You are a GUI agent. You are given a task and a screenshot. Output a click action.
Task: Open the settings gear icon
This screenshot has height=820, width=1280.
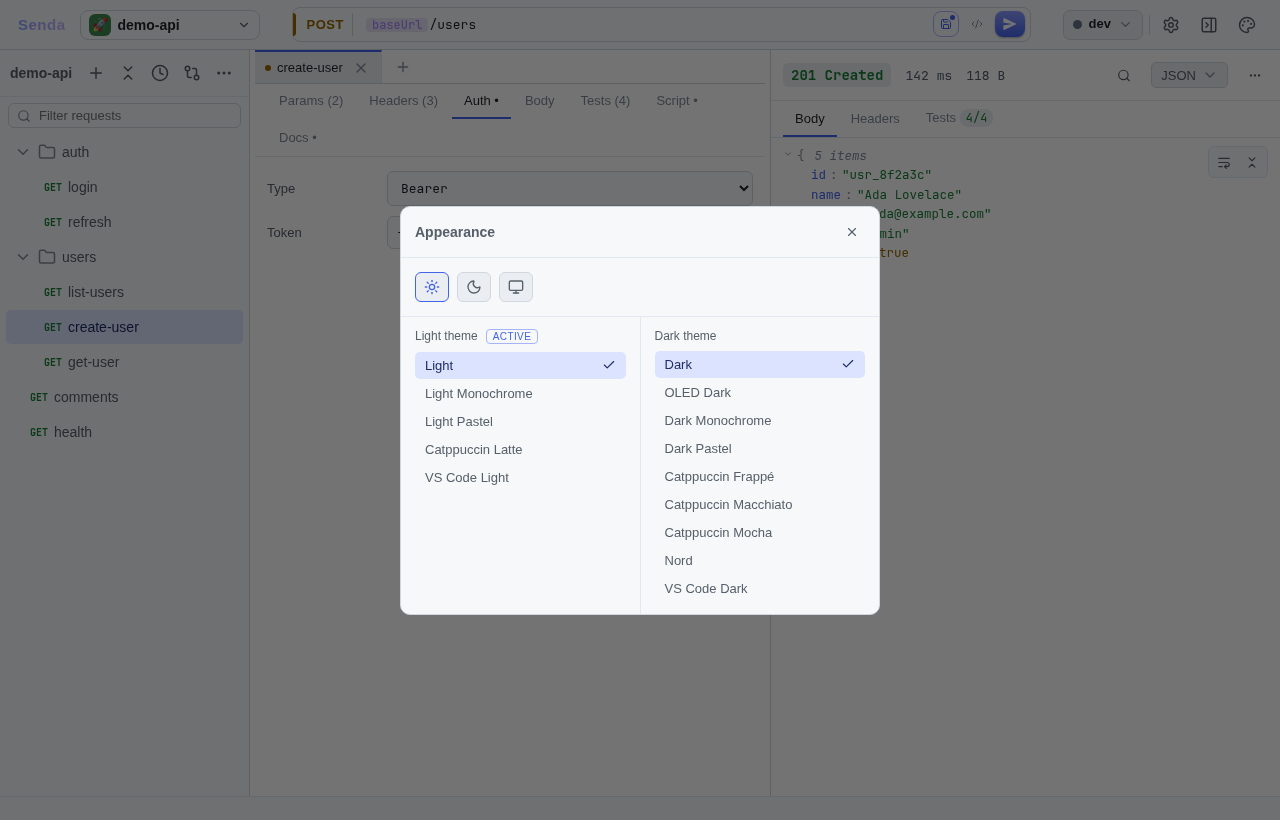tap(1171, 25)
